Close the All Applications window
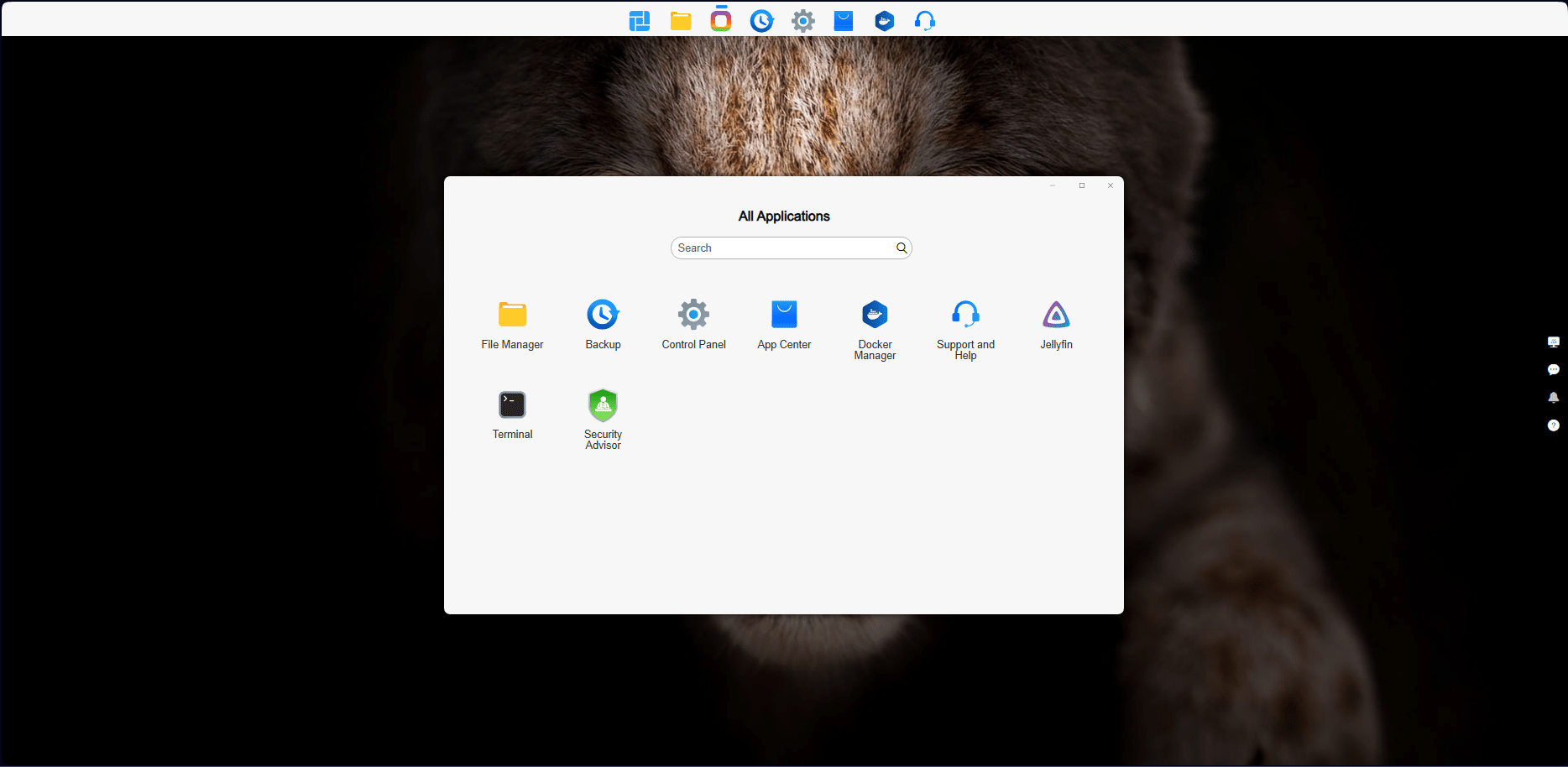Screen dimensions: 1568x767 pos(1111,185)
